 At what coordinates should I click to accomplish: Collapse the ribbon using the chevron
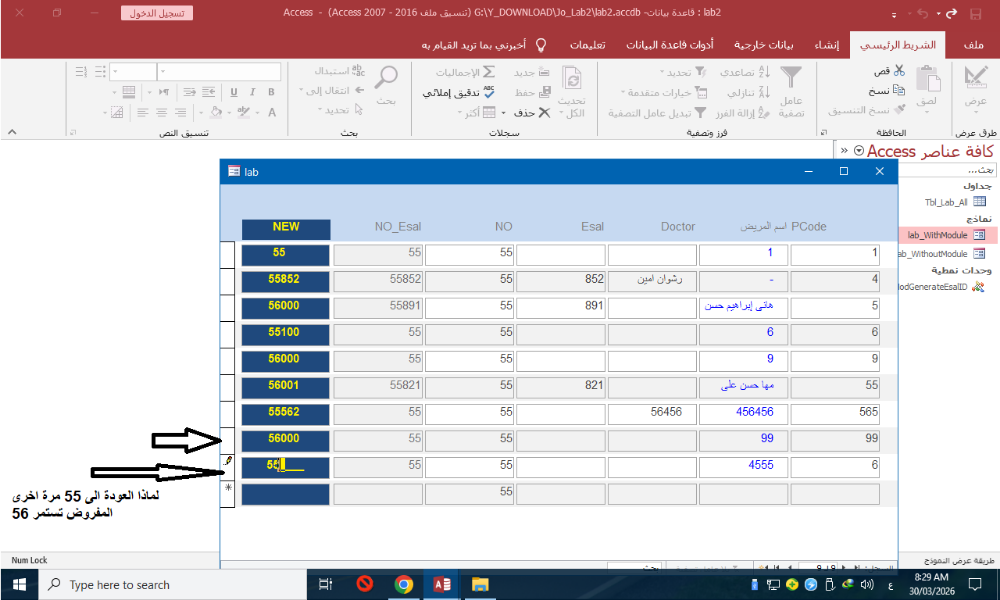11,132
